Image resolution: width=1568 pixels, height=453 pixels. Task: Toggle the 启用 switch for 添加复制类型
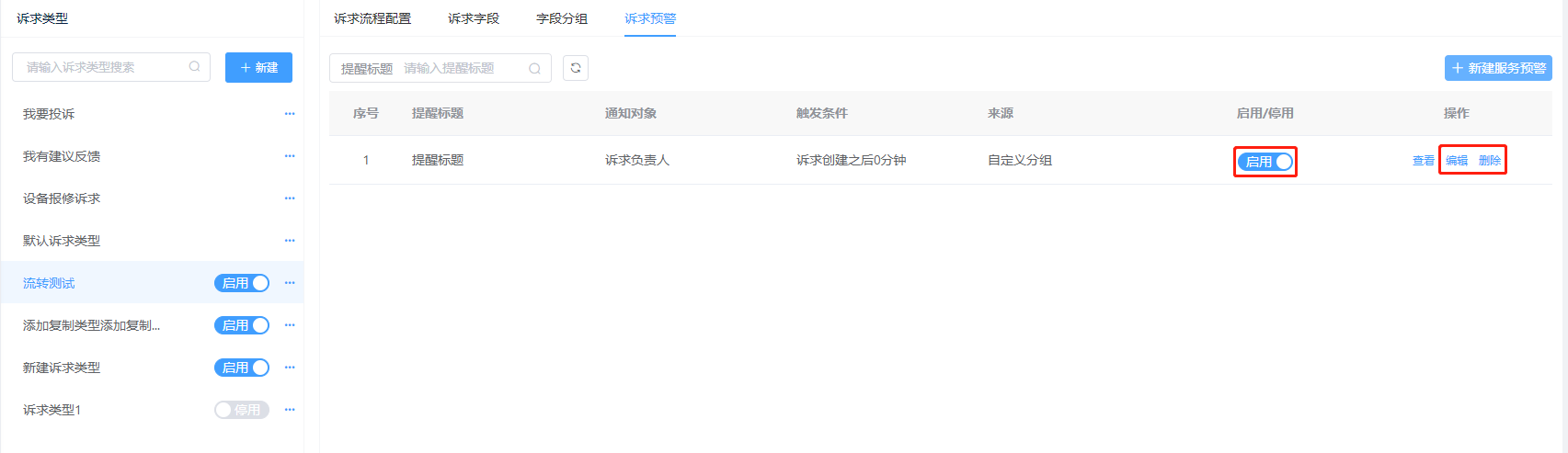click(242, 325)
